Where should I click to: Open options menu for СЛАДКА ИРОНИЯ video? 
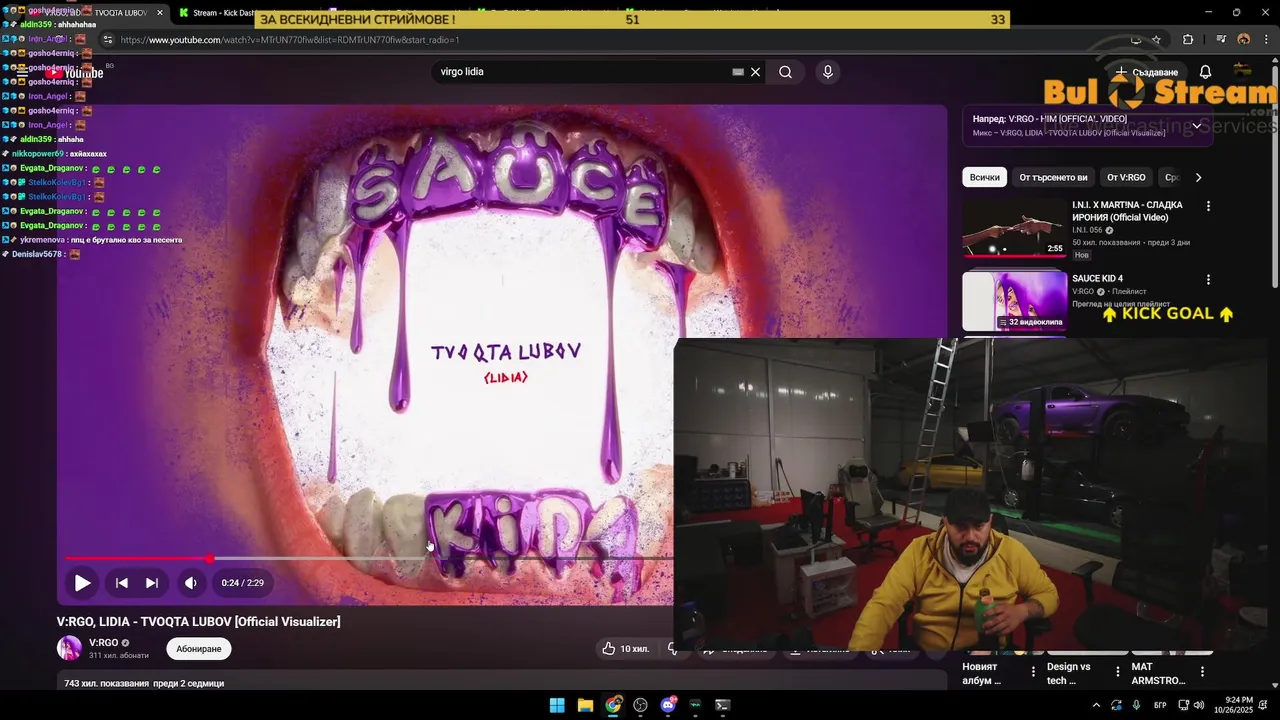1208,206
